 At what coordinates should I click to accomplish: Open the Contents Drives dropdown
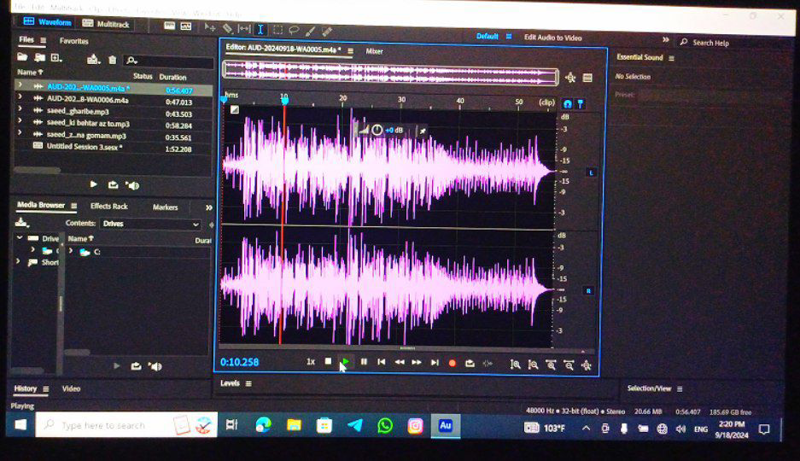click(x=150, y=224)
